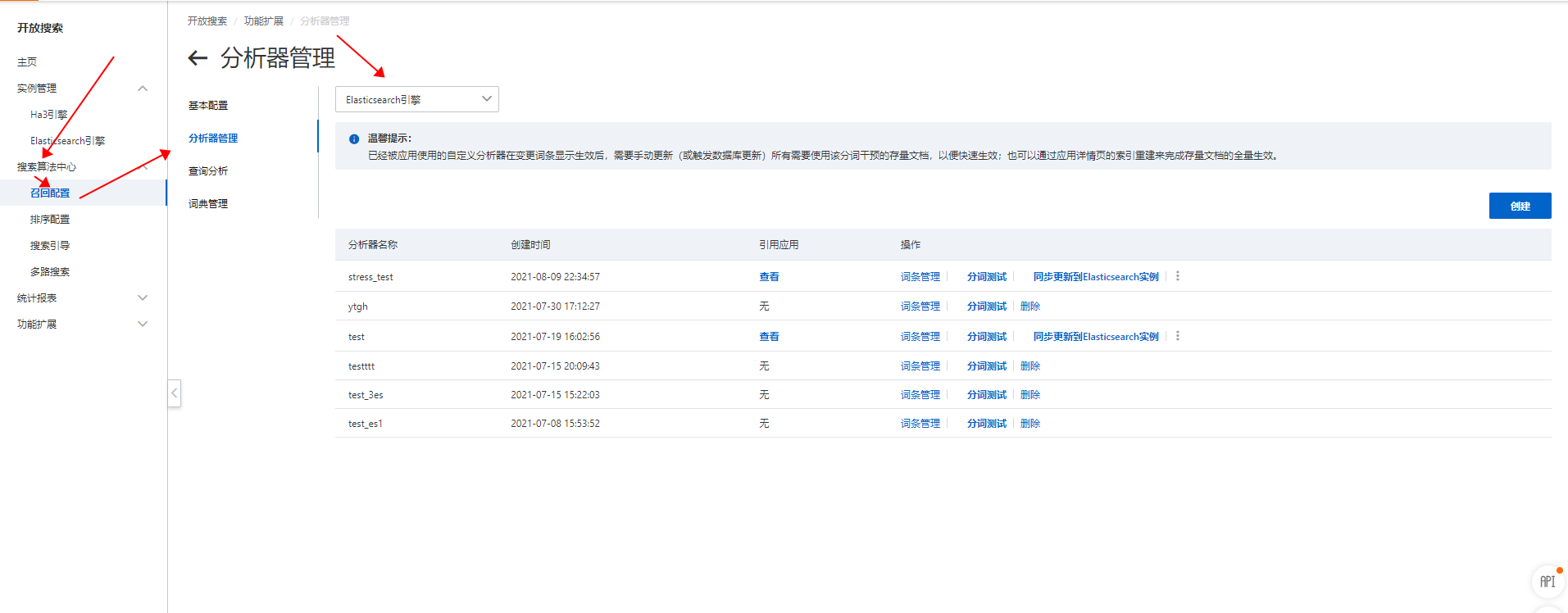The height and width of the screenshot is (613, 1568).
Task: Run 分词测试 for stress_test
Action: click(987, 277)
